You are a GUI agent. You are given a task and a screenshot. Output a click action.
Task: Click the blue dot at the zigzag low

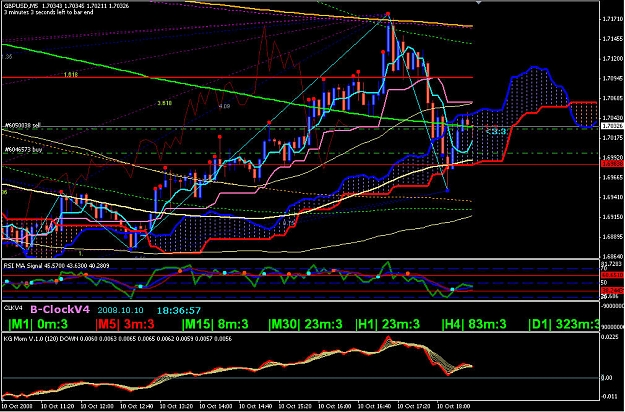pyautogui.click(x=447, y=191)
